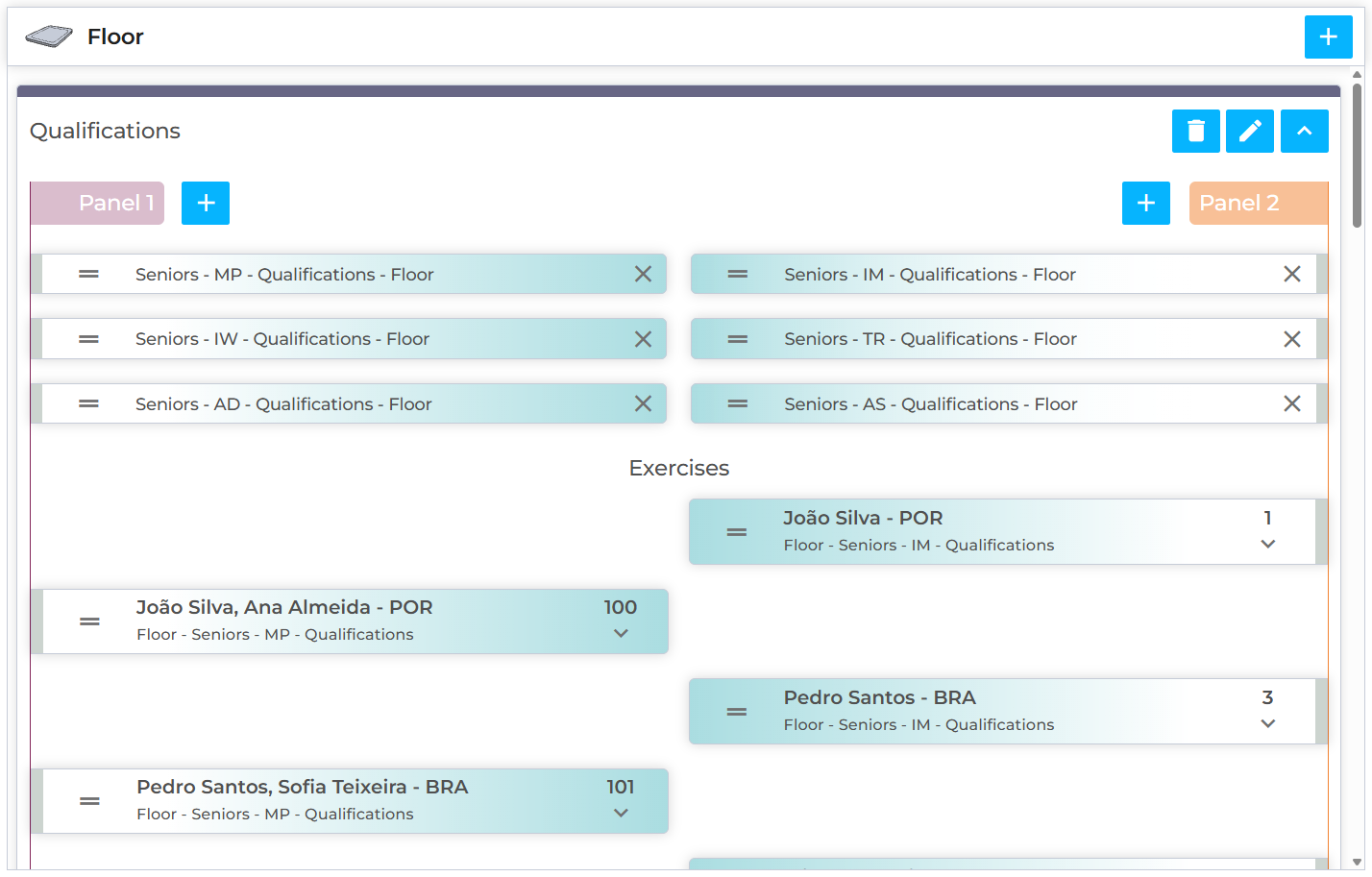
Task: Expand João Silva, Ana Almeida exercise chevron
Action: point(621,634)
